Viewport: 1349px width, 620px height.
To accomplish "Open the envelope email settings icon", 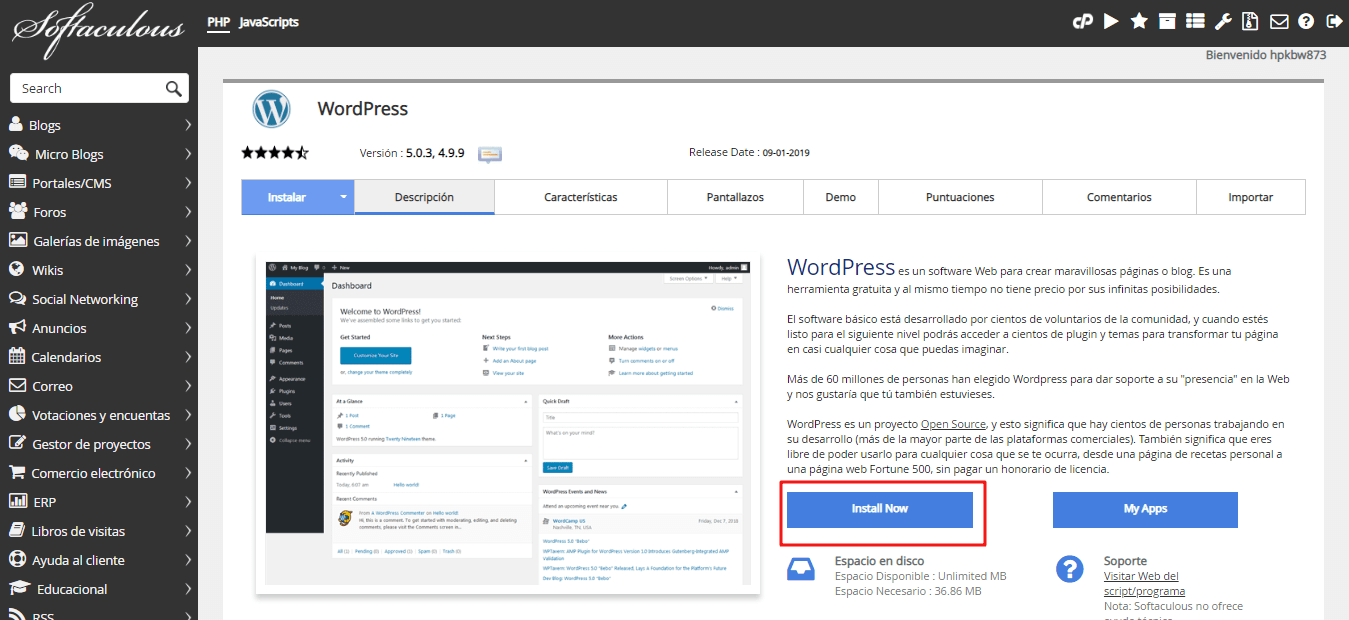I will 1279,21.
